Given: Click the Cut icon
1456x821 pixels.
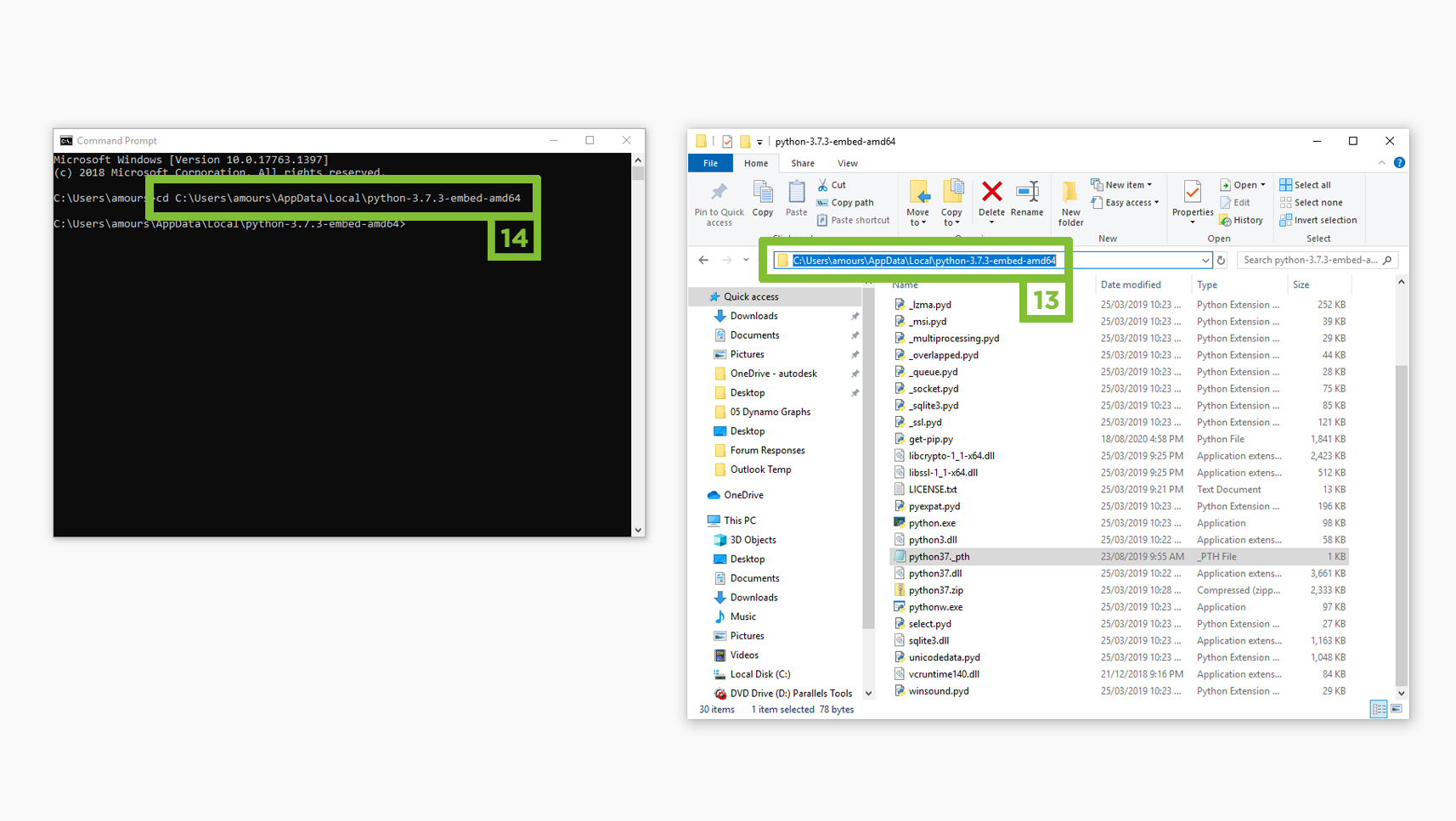Looking at the screenshot, I should [832, 184].
